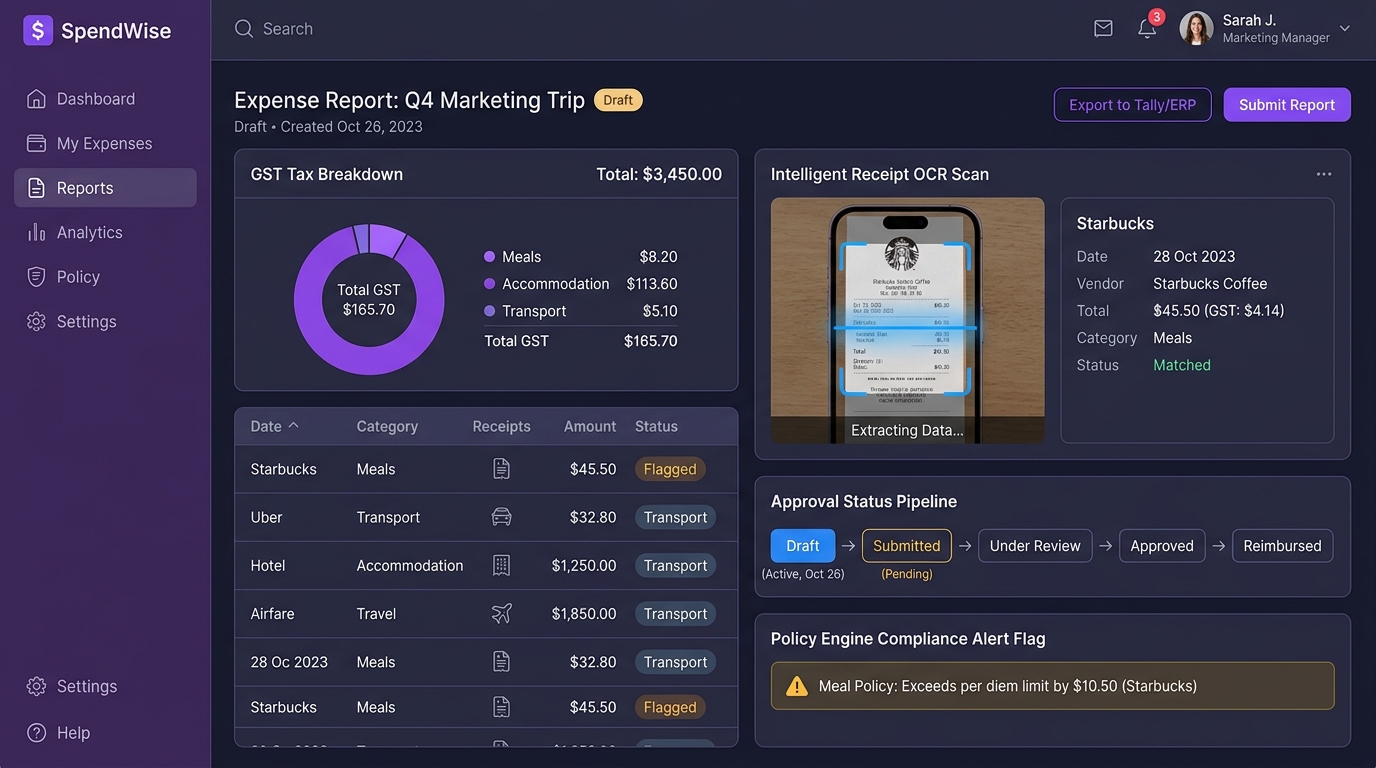Select the Draft pipeline stage

tap(803, 546)
